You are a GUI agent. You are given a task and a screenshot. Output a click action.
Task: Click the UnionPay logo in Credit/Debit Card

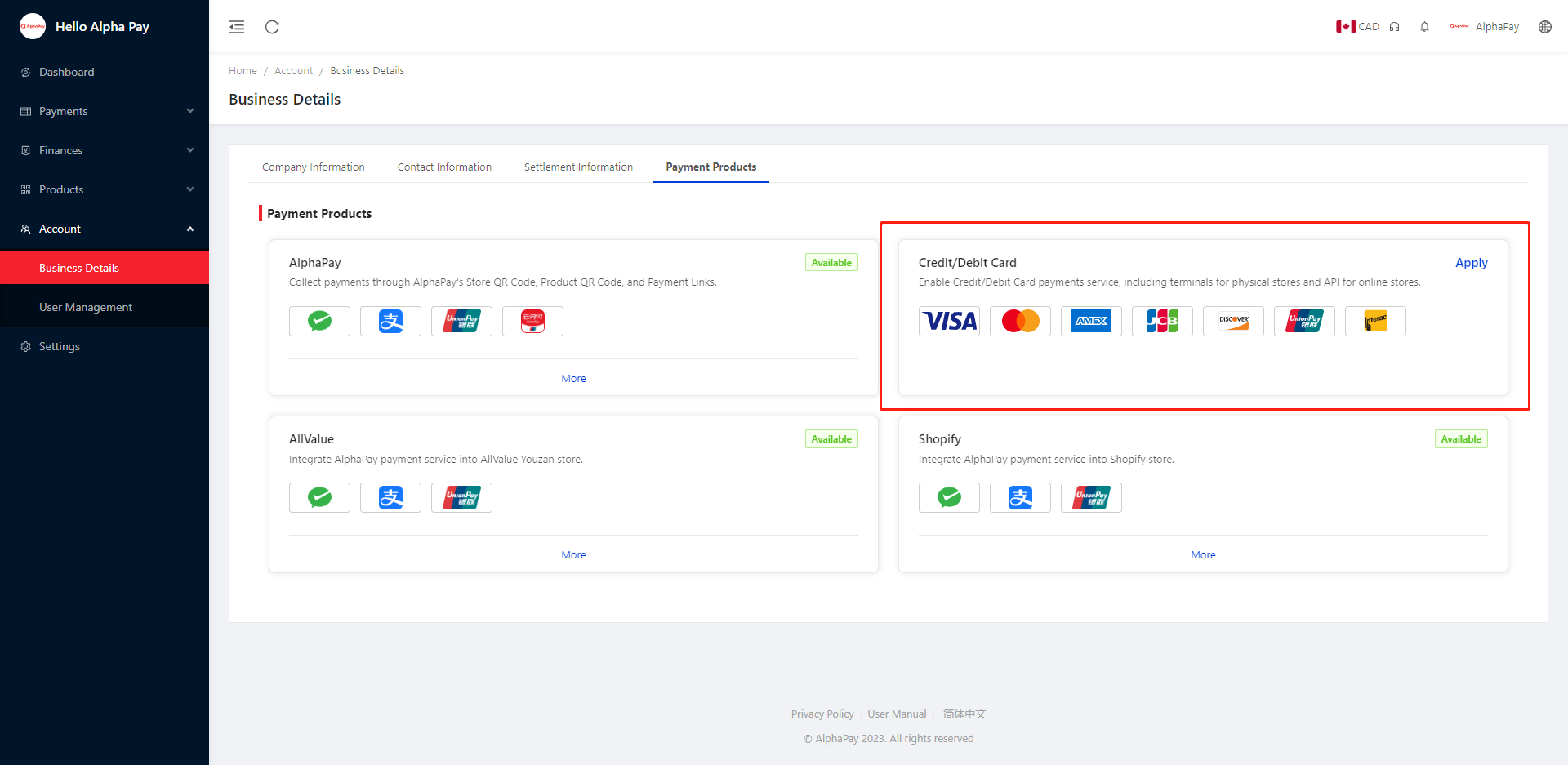(1304, 321)
